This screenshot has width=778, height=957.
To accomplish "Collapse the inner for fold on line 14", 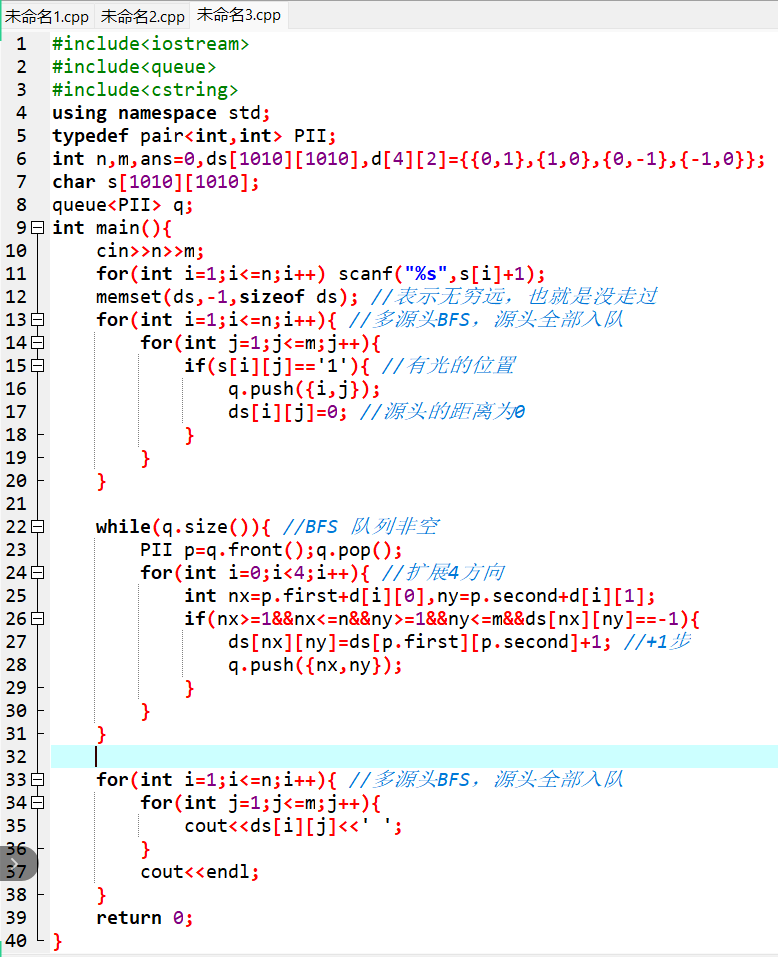I will point(38,342).
